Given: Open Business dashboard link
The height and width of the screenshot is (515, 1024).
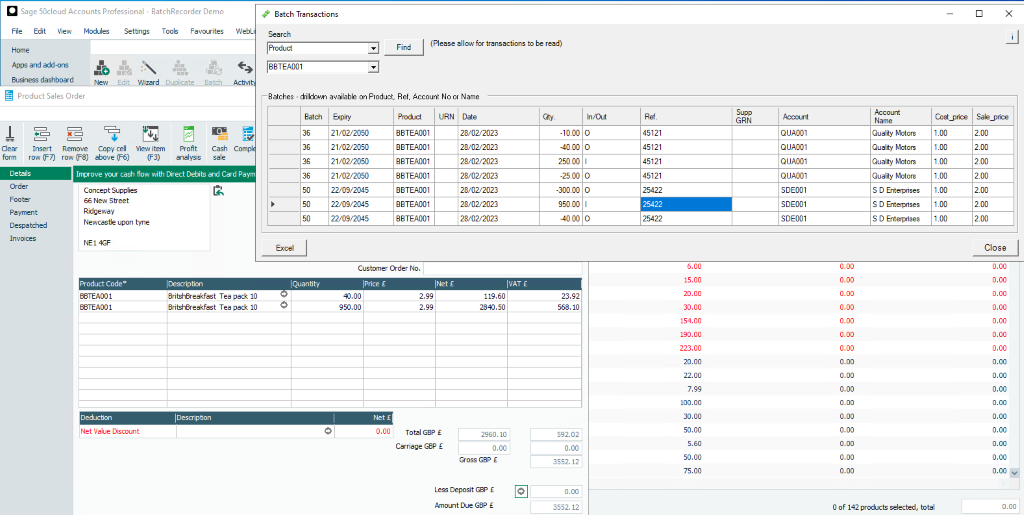Looking at the screenshot, I should [42, 80].
